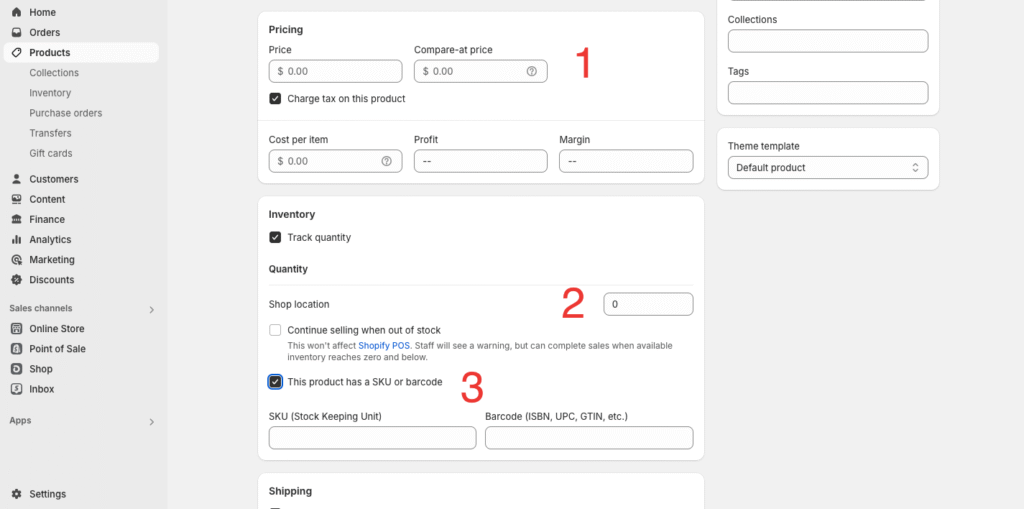1024x509 pixels.
Task: Click the Marketing icon in sidebar
Action: pyautogui.click(x=17, y=260)
